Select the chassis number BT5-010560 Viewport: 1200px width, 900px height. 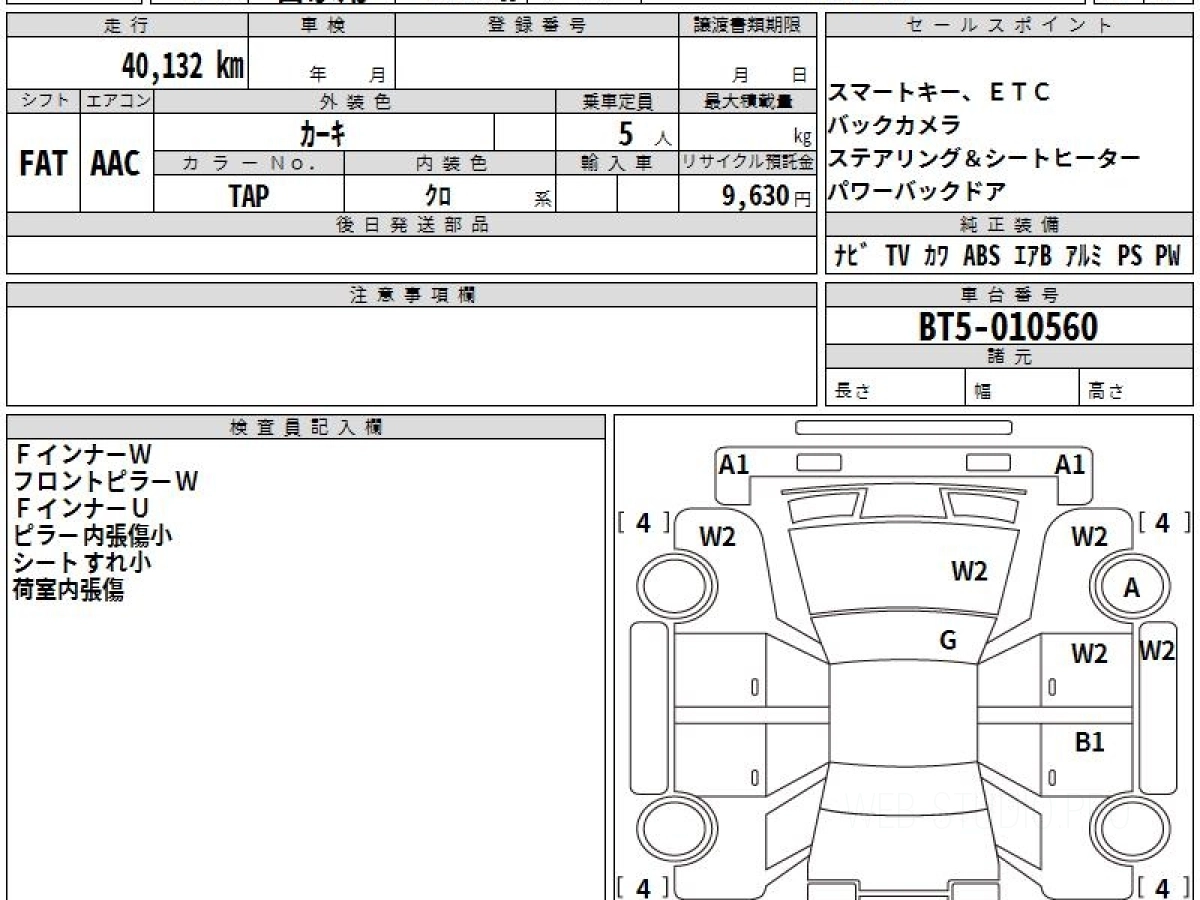pyautogui.click(x=1008, y=327)
